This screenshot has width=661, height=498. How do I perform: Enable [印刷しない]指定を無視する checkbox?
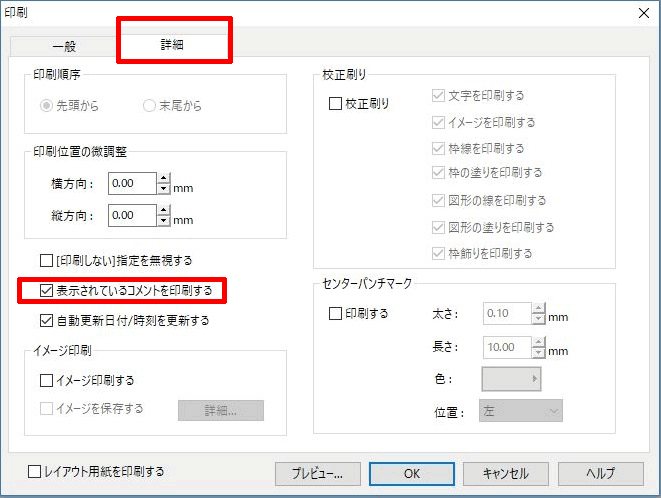(x=46, y=261)
